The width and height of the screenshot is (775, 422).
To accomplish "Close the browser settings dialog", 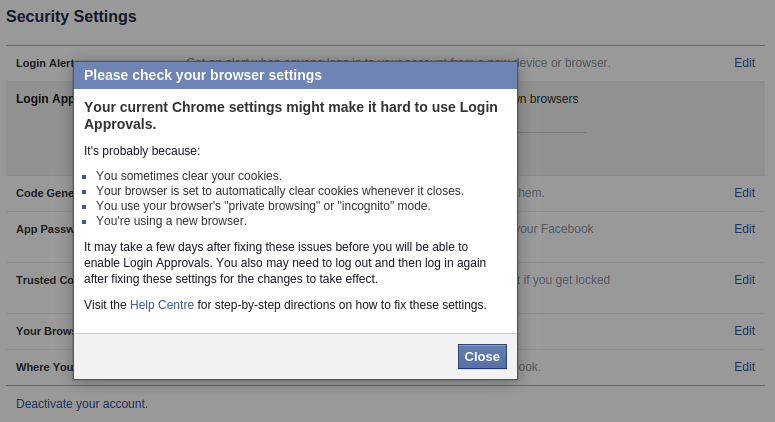I will click(482, 357).
